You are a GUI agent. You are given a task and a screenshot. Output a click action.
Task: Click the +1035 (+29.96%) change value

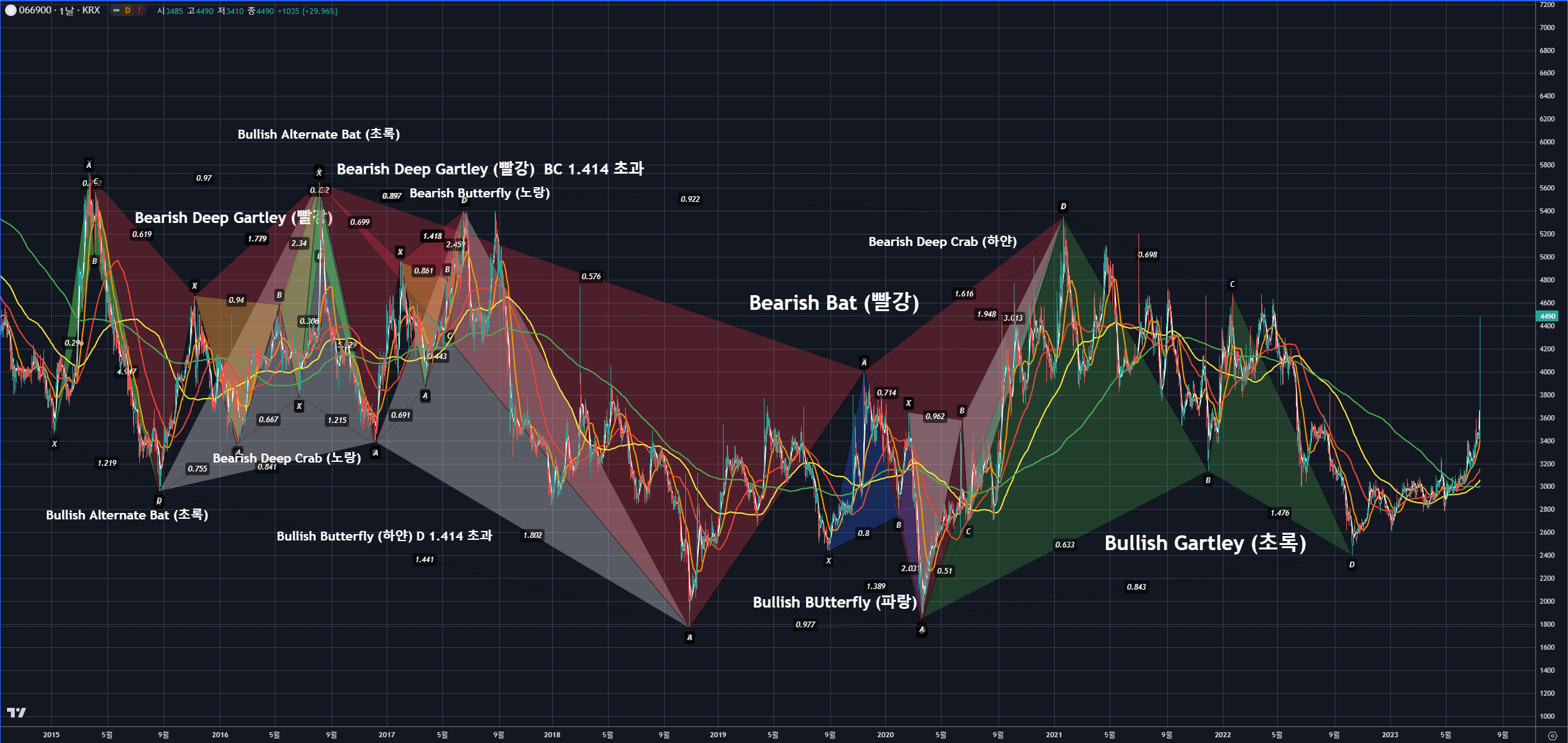[x=307, y=11]
